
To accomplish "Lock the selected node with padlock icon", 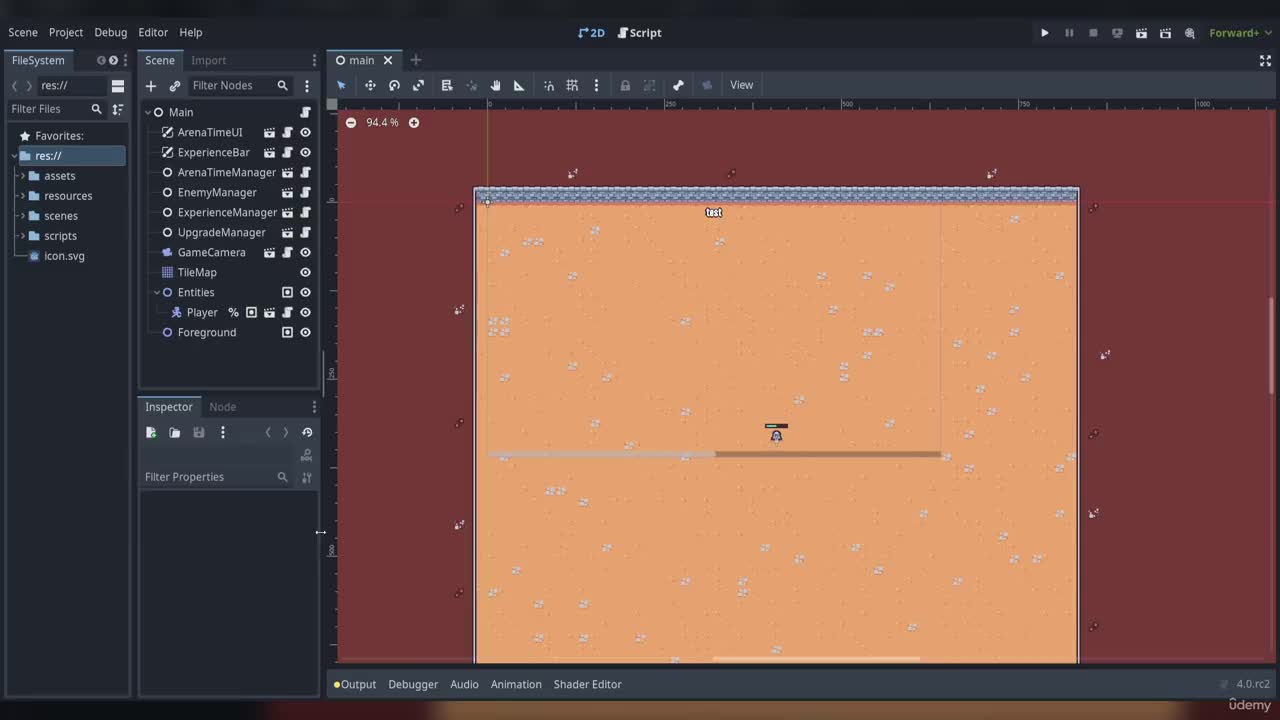I will point(625,85).
